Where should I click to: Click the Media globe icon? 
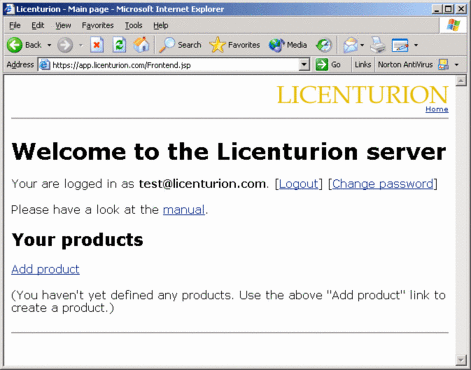(x=276, y=45)
